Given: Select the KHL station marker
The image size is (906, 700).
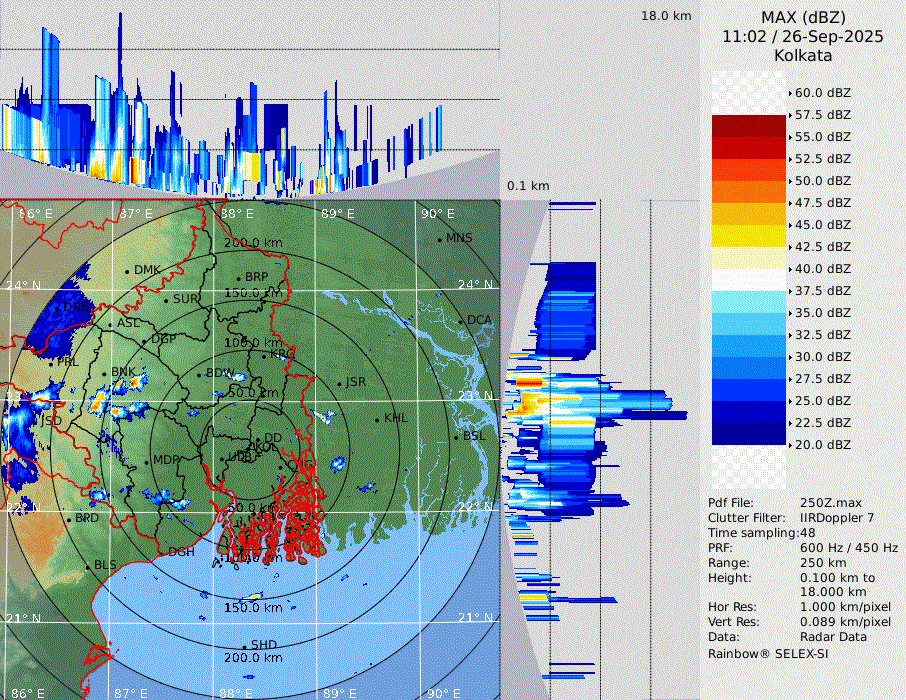Looking at the screenshot, I should point(377,419).
